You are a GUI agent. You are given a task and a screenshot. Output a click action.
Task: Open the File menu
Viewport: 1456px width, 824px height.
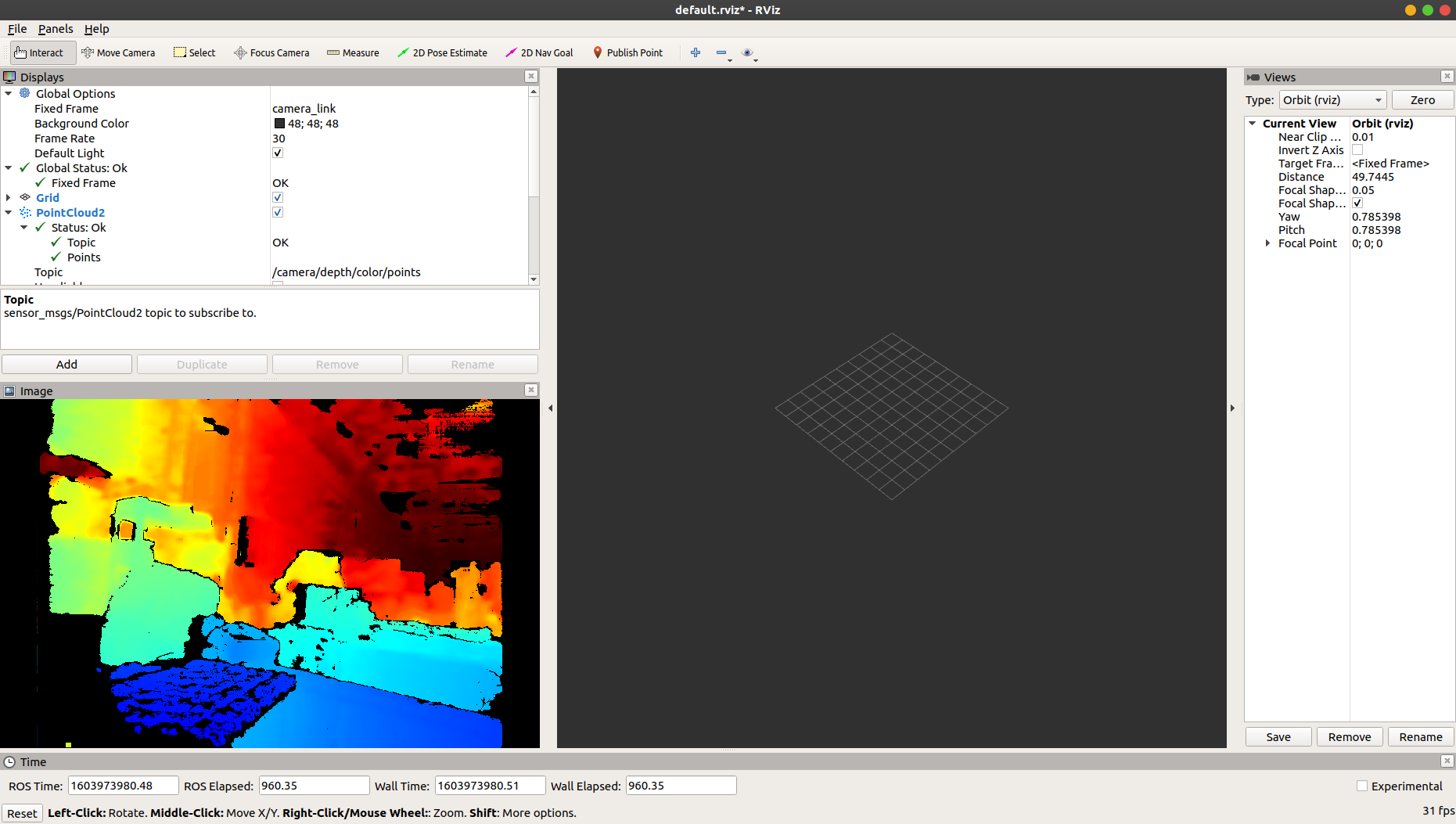(16, 29)
